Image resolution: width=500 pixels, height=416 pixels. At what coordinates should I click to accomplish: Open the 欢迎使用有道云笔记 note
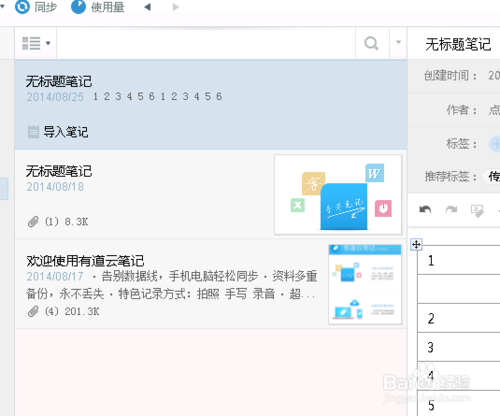210,284
